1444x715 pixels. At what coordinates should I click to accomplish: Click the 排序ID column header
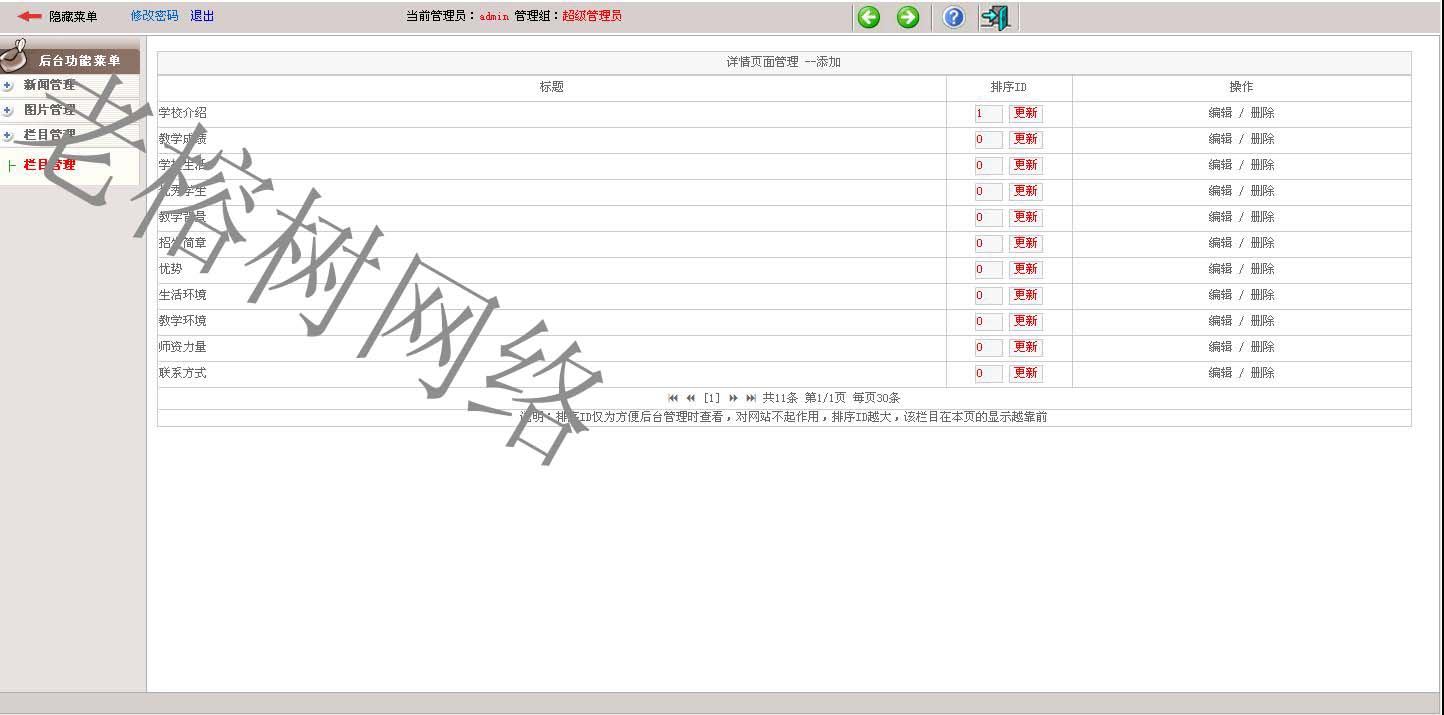pyautogui.click(x=1009, y=87)
